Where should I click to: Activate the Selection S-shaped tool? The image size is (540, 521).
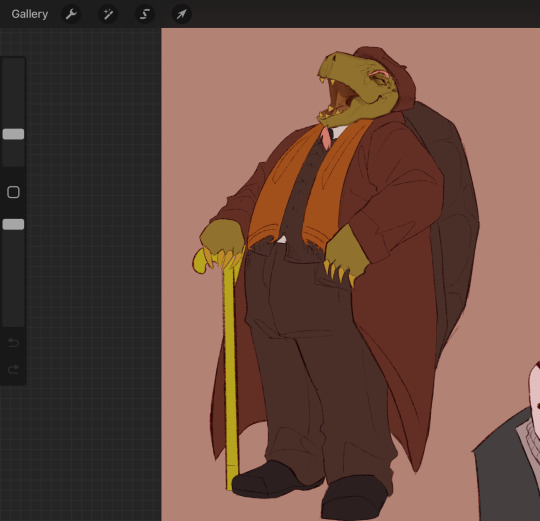click(145, 14)
